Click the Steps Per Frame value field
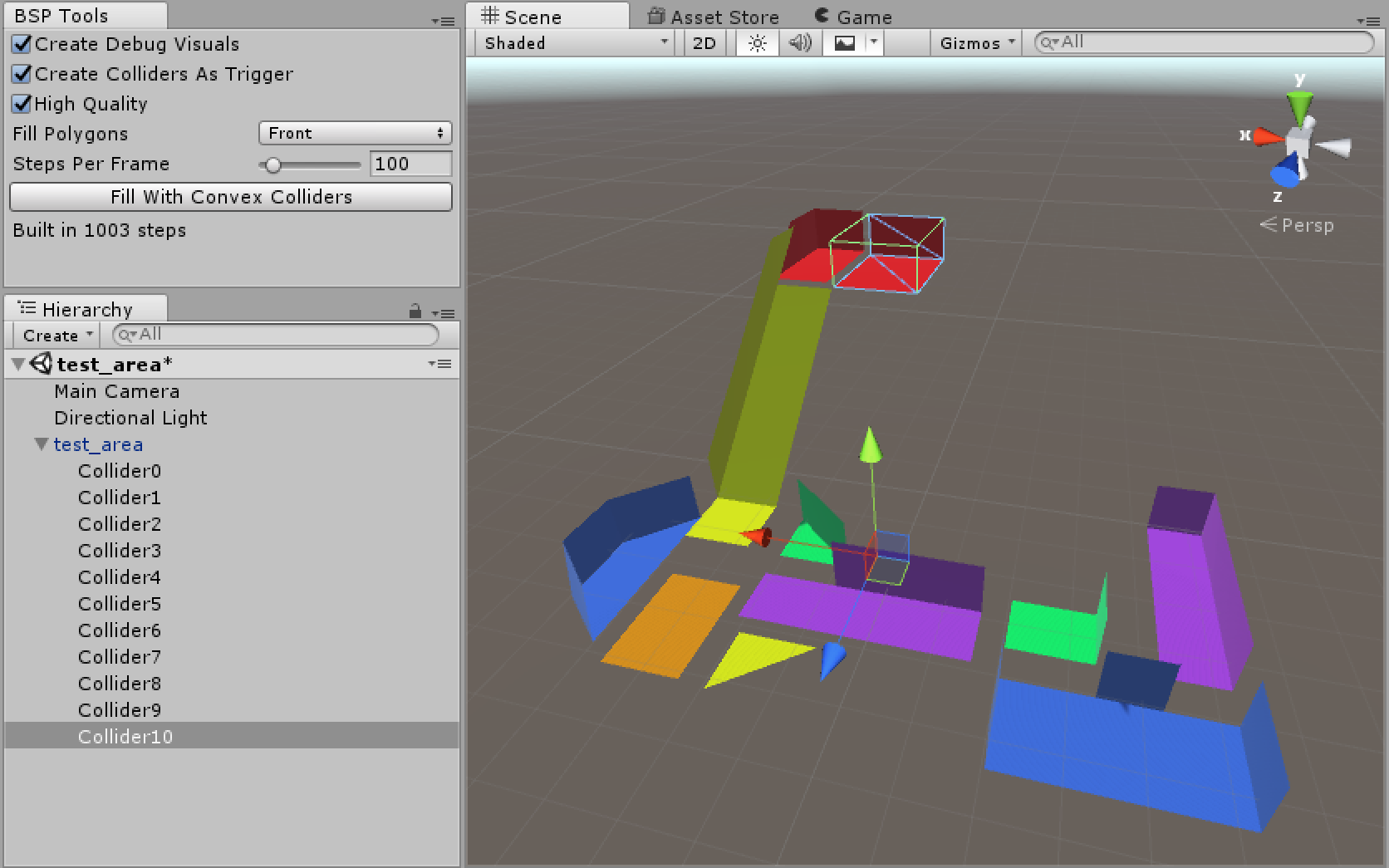 pyautogui.click(x=410, y=164)
